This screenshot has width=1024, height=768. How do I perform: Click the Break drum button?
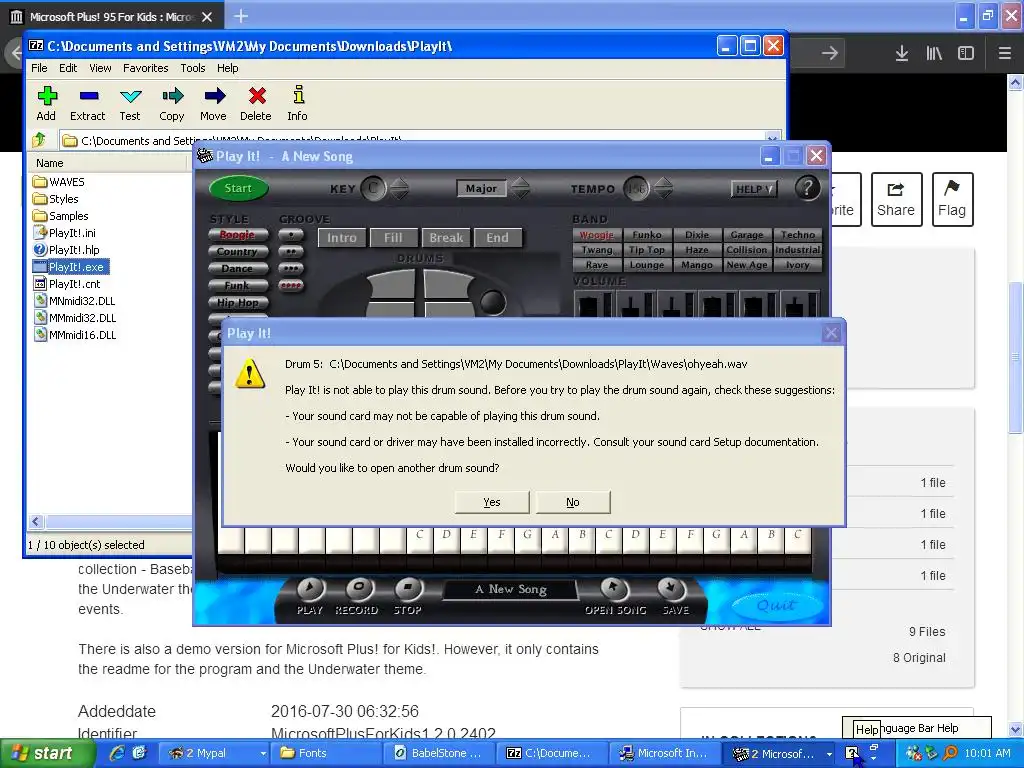[446, 238]
